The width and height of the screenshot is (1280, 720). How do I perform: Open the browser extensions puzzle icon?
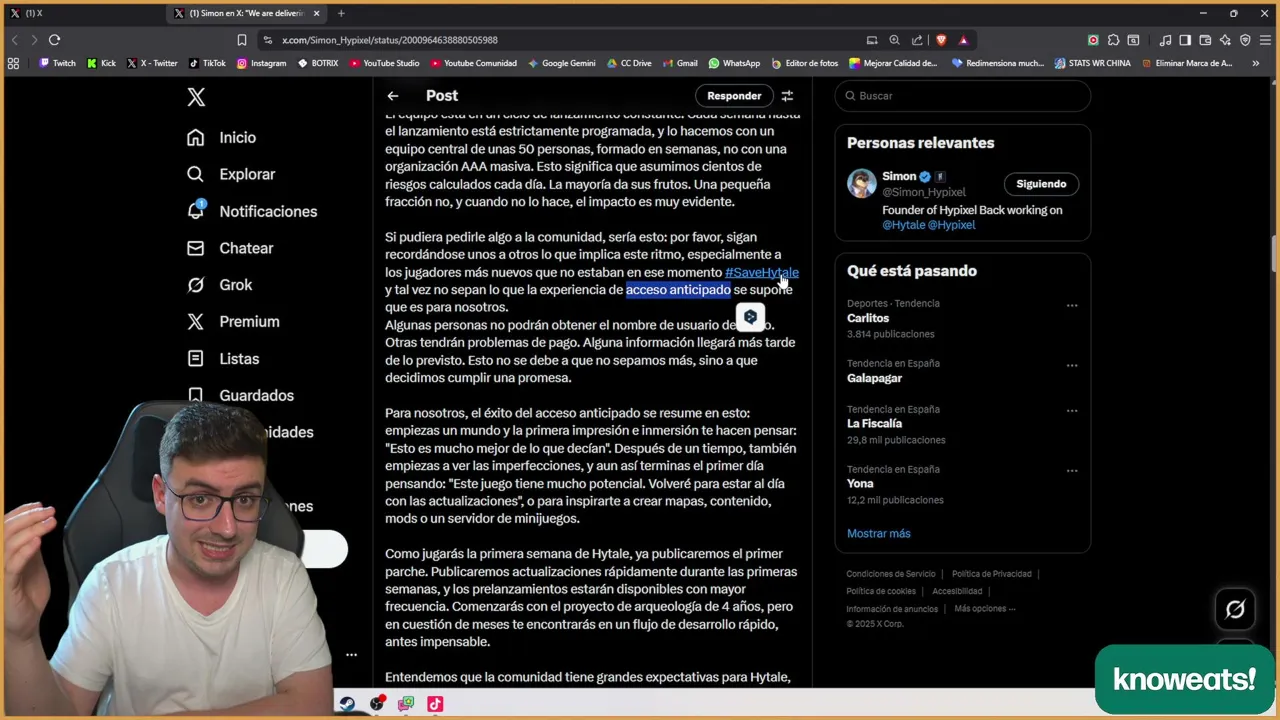point(1113,40)
